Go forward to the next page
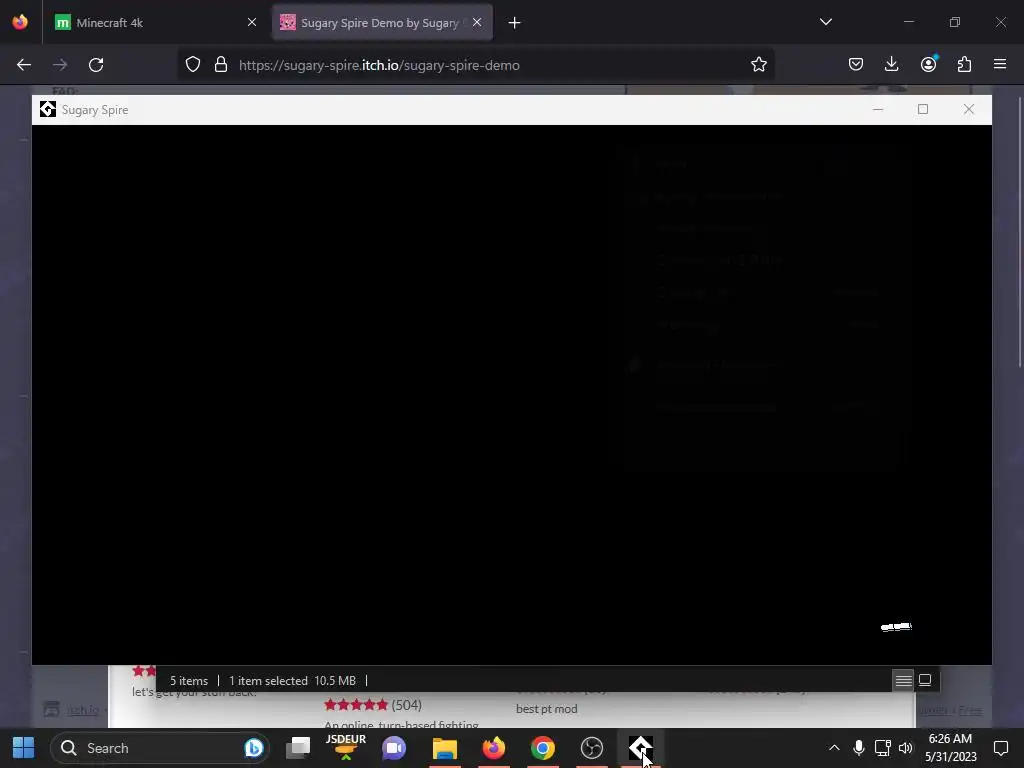 (60, 65)
